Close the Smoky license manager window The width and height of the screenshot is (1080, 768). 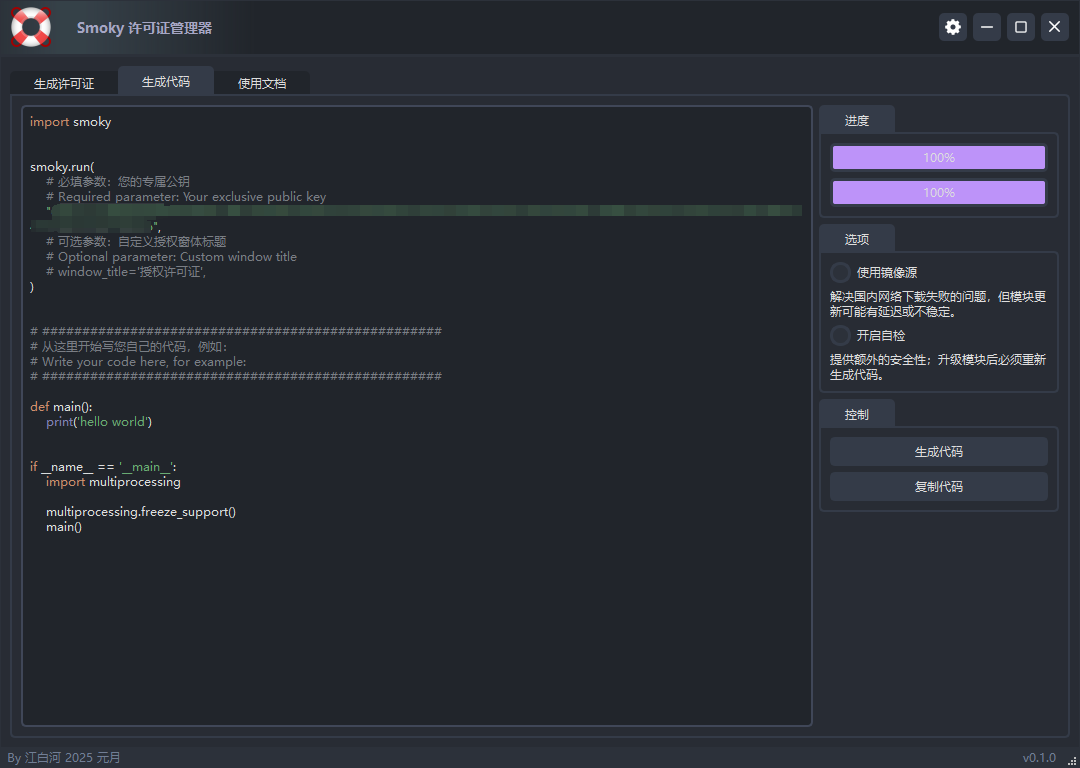(x=1054, y=27)
